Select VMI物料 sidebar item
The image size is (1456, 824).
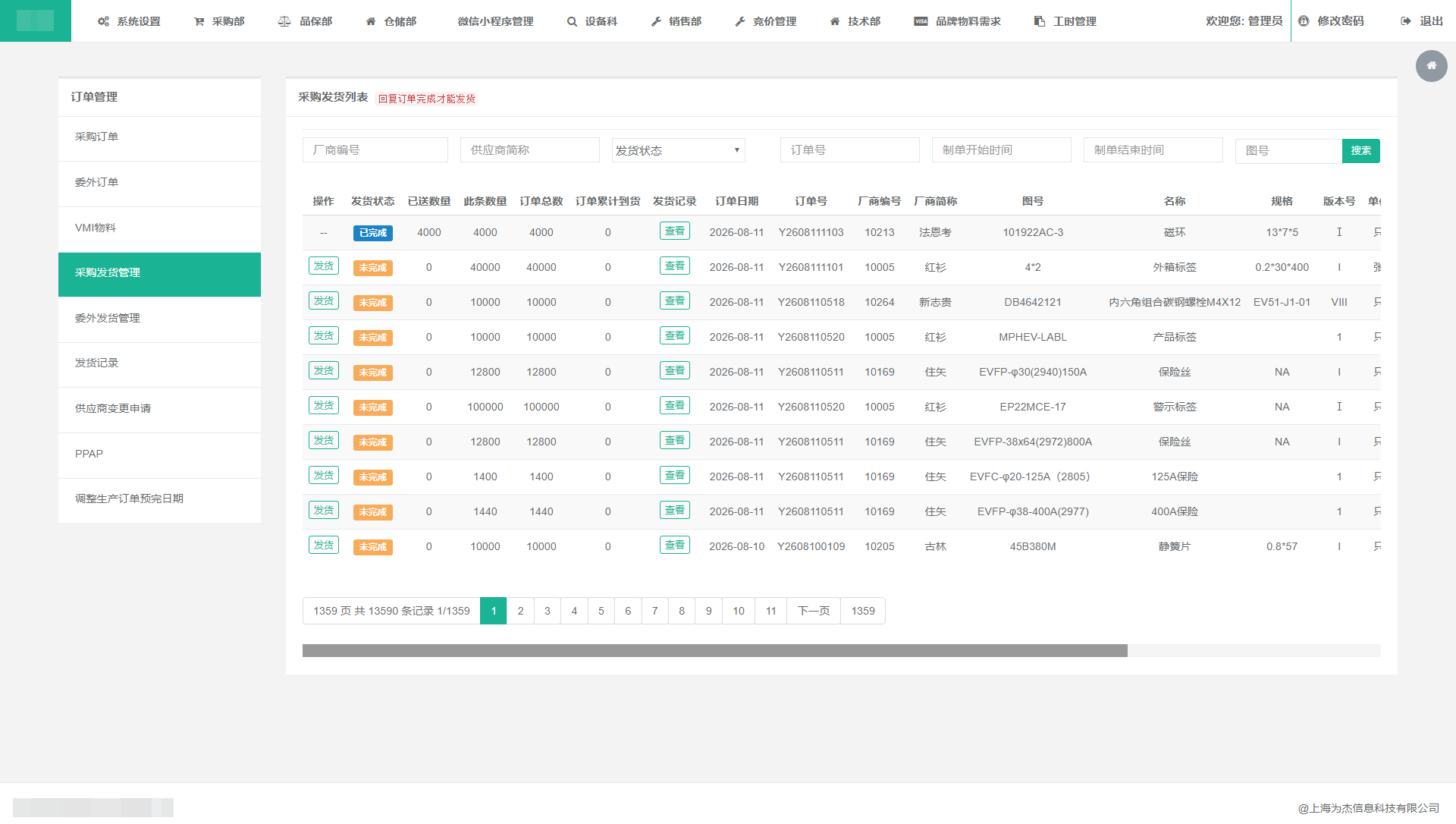(x=159, y=228)
